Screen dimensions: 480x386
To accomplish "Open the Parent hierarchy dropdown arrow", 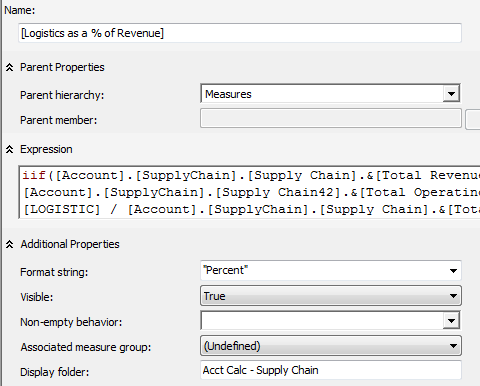I will [451, 94].
